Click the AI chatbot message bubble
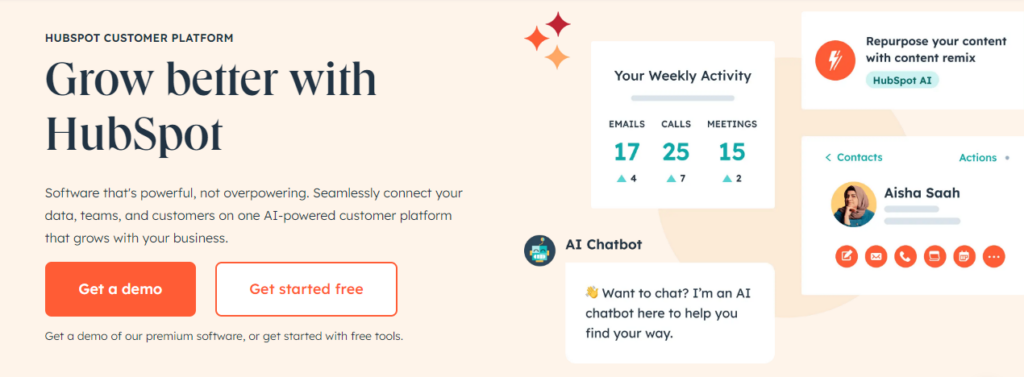The image size is (1024, 377). [670, 313]
